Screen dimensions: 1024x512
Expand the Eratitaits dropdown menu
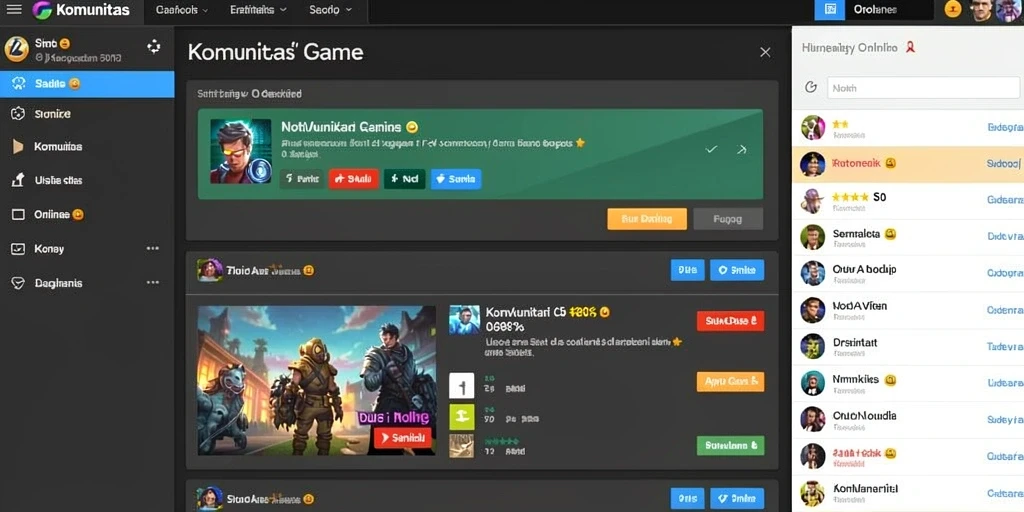tap(259, 10)
